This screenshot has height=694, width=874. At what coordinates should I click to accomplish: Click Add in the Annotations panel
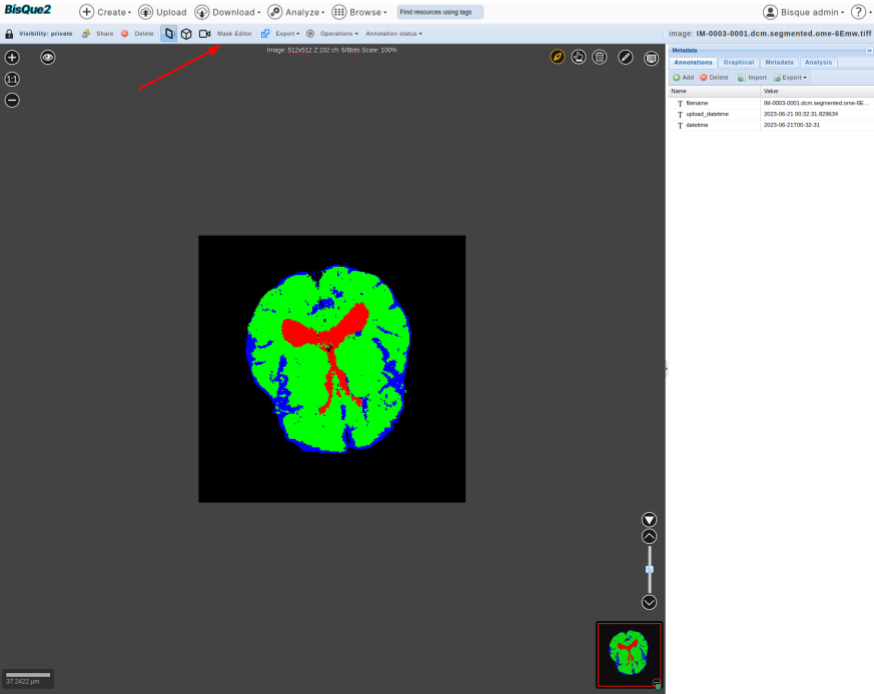tap(683, 77)
